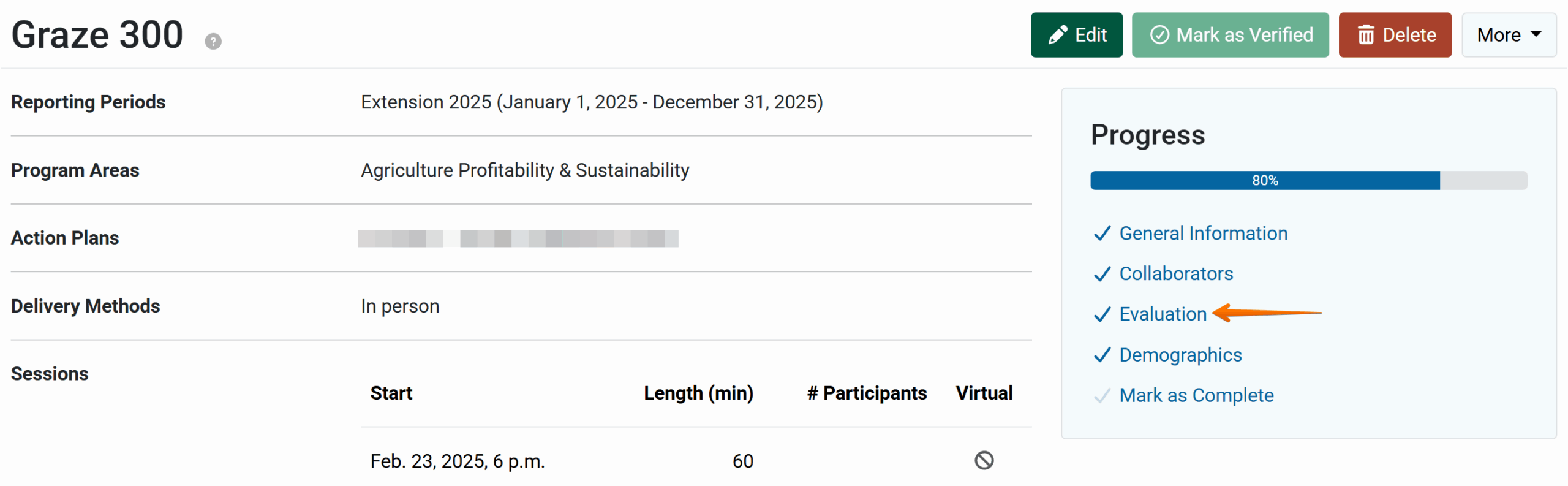Viewport: 1568px width, 486px height.
Task: Click the blurred Action Plans value
Action: click(518, 238)
